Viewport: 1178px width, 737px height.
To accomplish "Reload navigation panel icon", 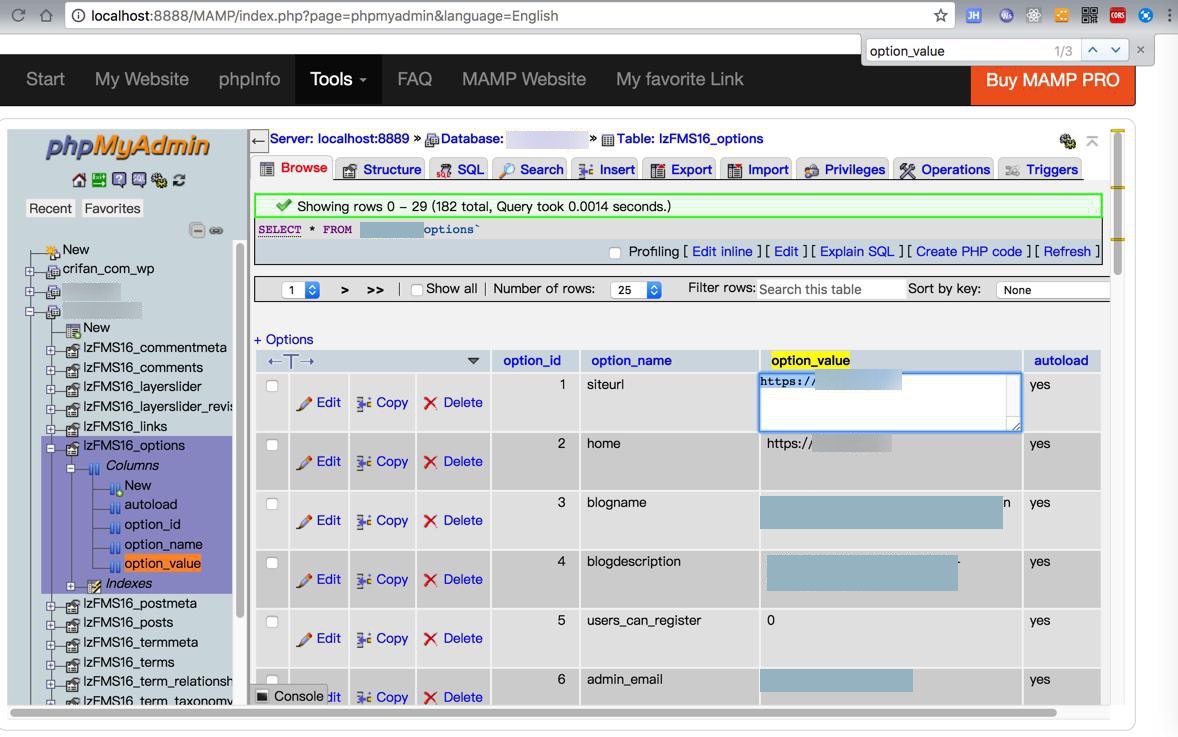I will (x=179, y=180).
